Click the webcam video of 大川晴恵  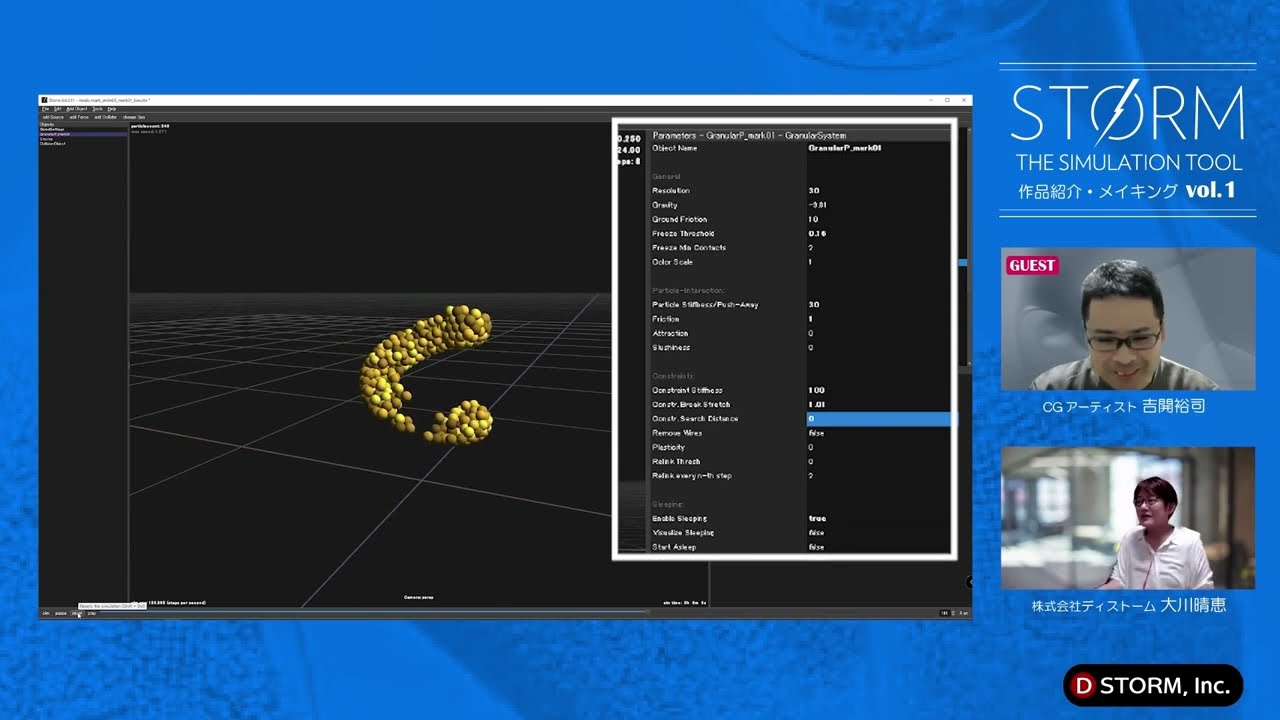click(1128, 518)
